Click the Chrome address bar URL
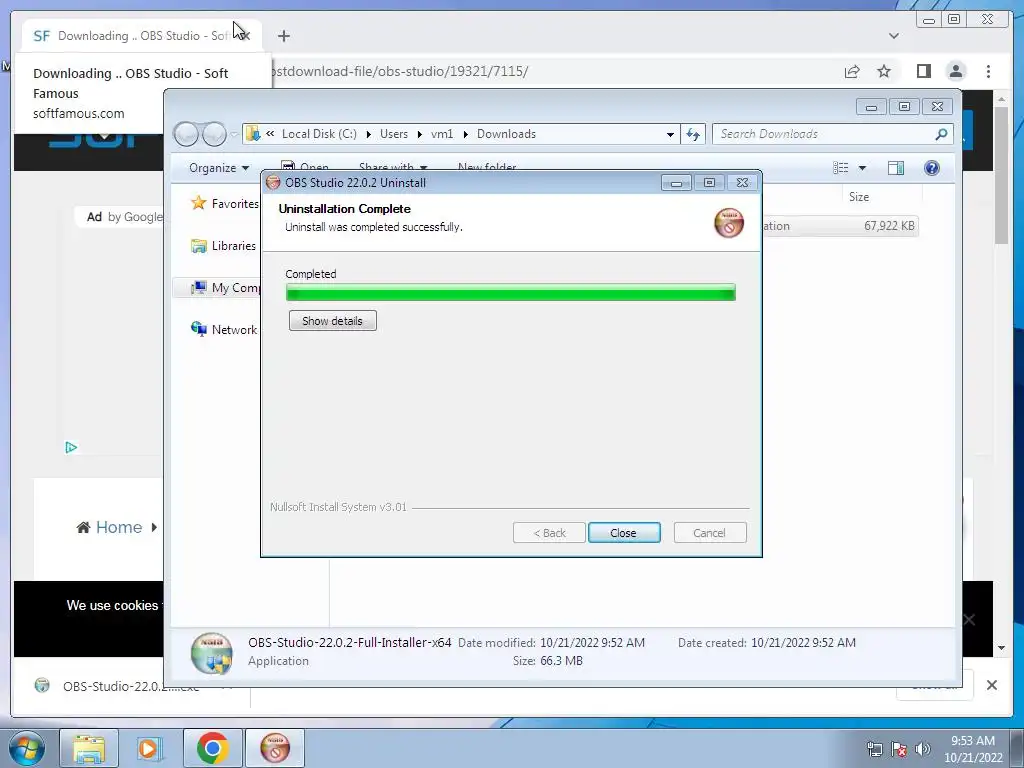This screenshot has width=1024, height=768. click(x=400, y=71)
